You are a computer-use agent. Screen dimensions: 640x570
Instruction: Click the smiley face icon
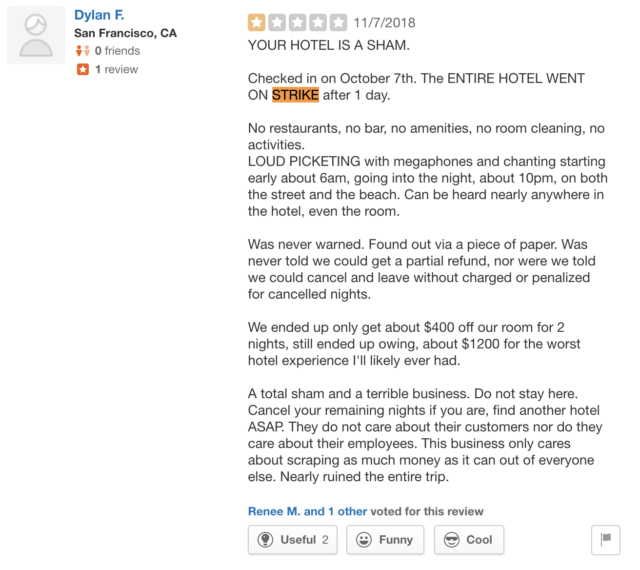tap(364, 540)
